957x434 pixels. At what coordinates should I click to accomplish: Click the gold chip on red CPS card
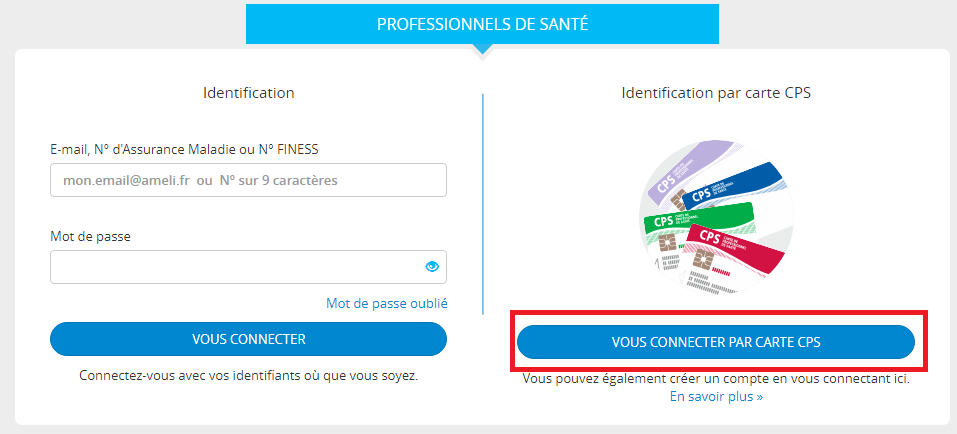704,260
